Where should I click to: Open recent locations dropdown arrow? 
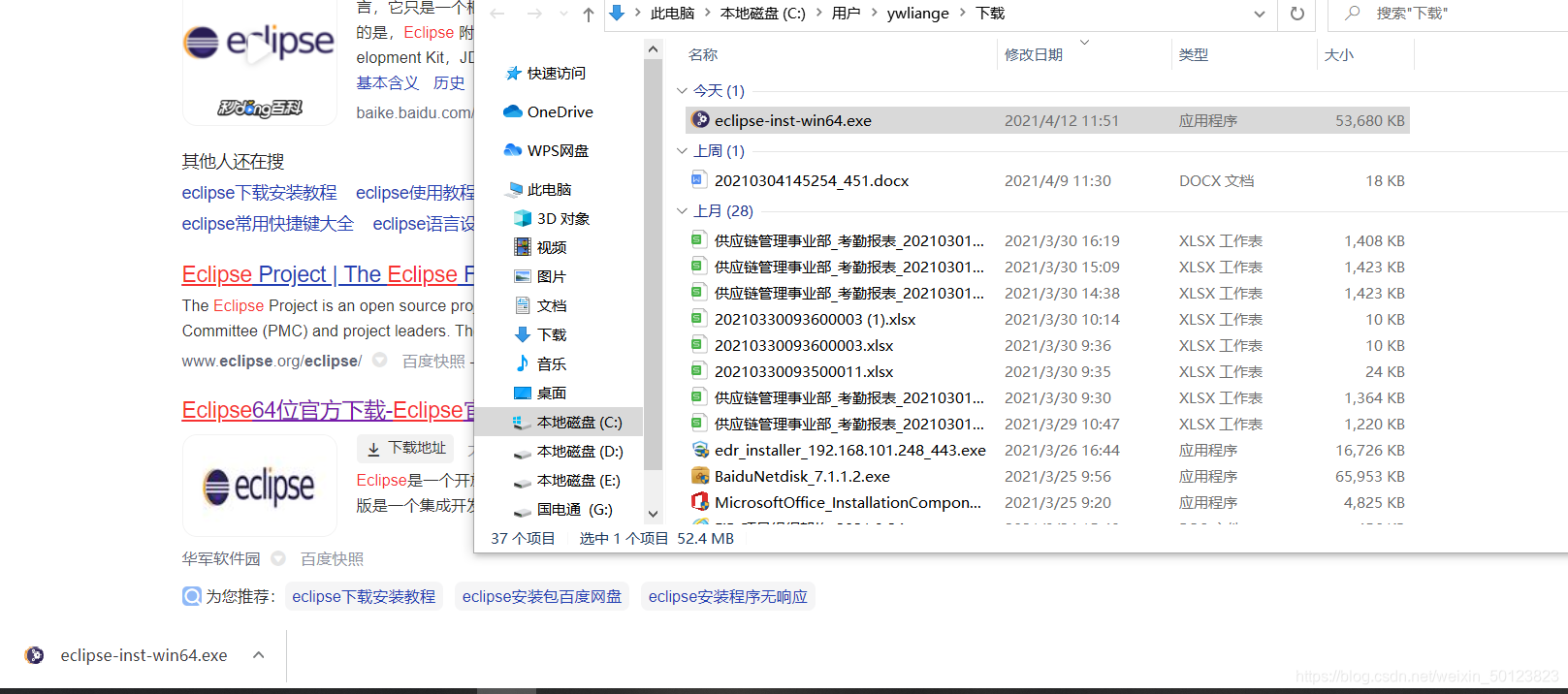coord(563,15)
